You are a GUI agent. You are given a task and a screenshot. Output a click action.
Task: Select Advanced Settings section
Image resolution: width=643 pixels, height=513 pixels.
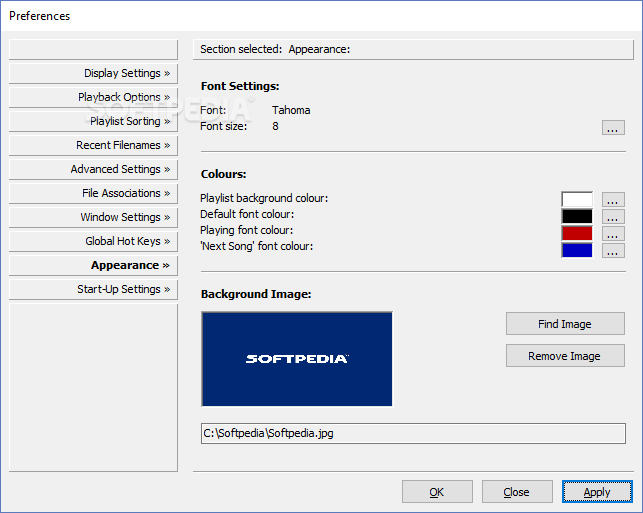click(x=93, y=169)
